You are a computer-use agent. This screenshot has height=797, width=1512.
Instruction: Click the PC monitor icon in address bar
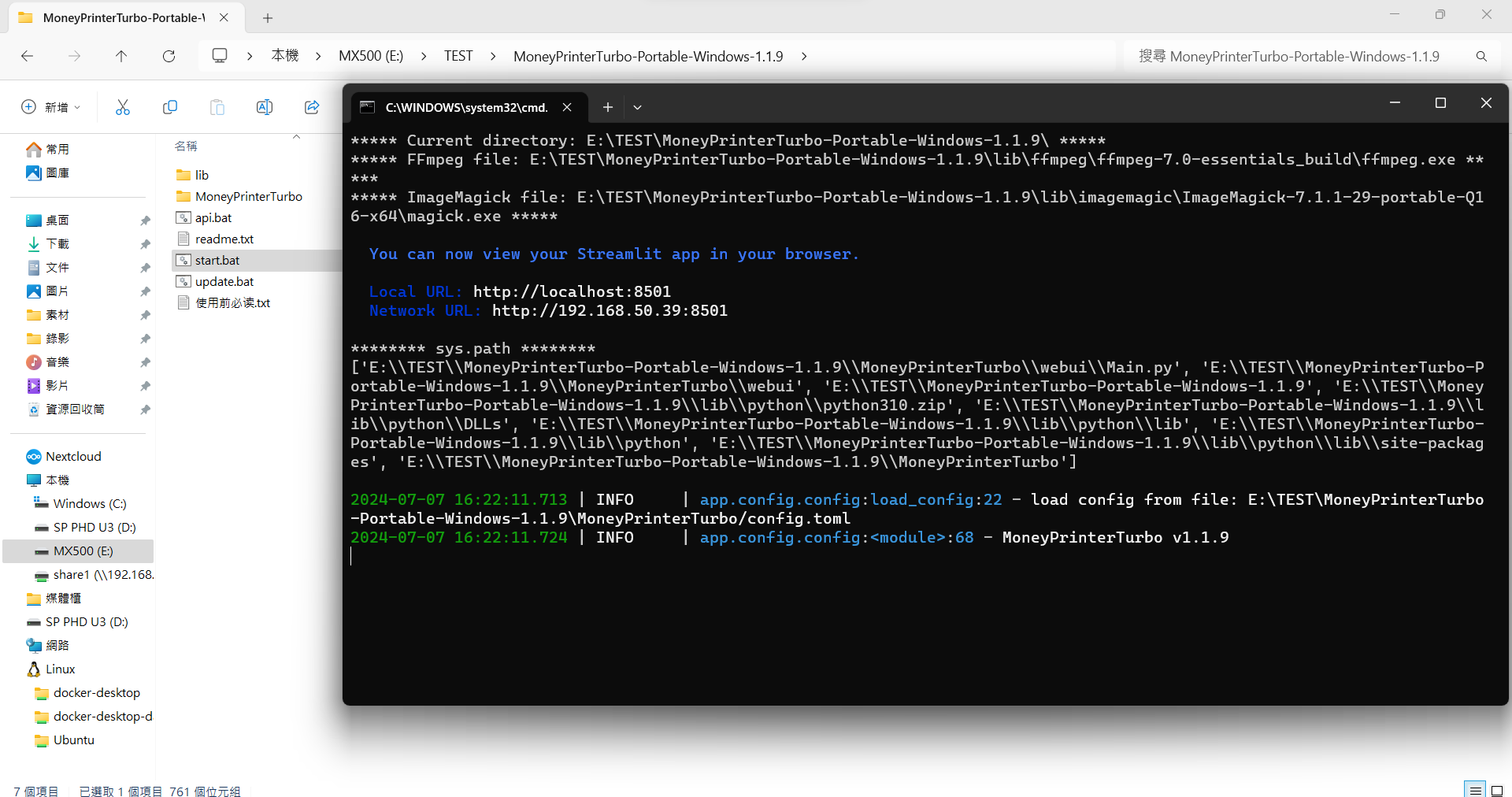click(x=220, y=56)
